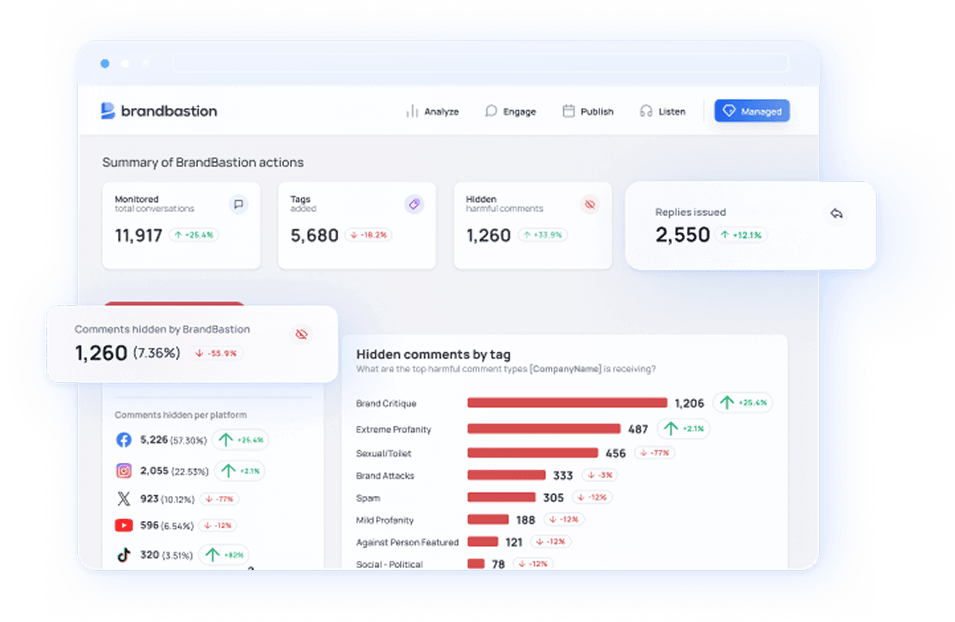Click the Brand Attacks tag label
Viewport: 955px width, 622px height.
click(385, 476)
